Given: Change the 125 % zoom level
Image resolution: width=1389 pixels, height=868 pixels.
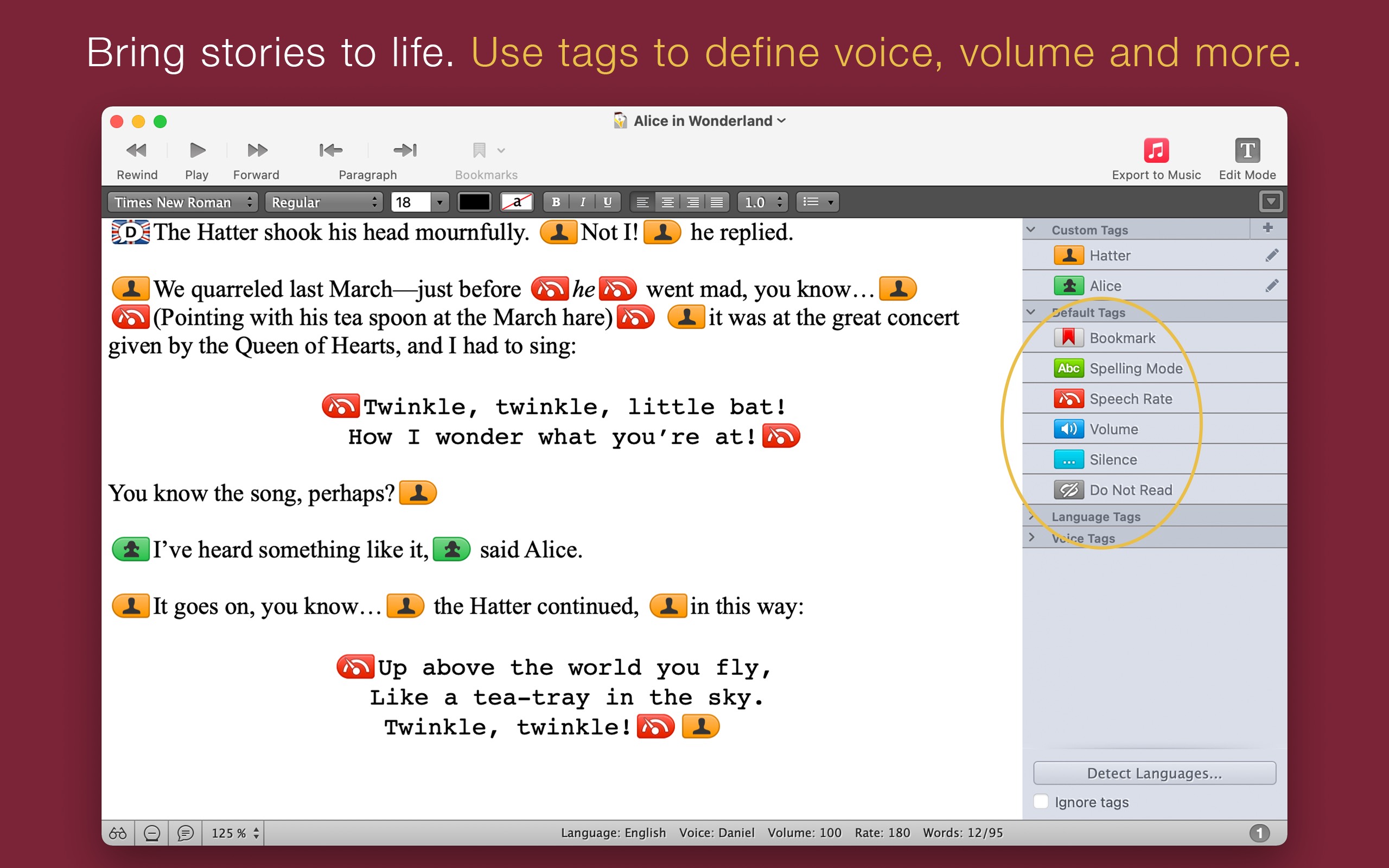Looking at the screenshot, I should pos(235,833).
